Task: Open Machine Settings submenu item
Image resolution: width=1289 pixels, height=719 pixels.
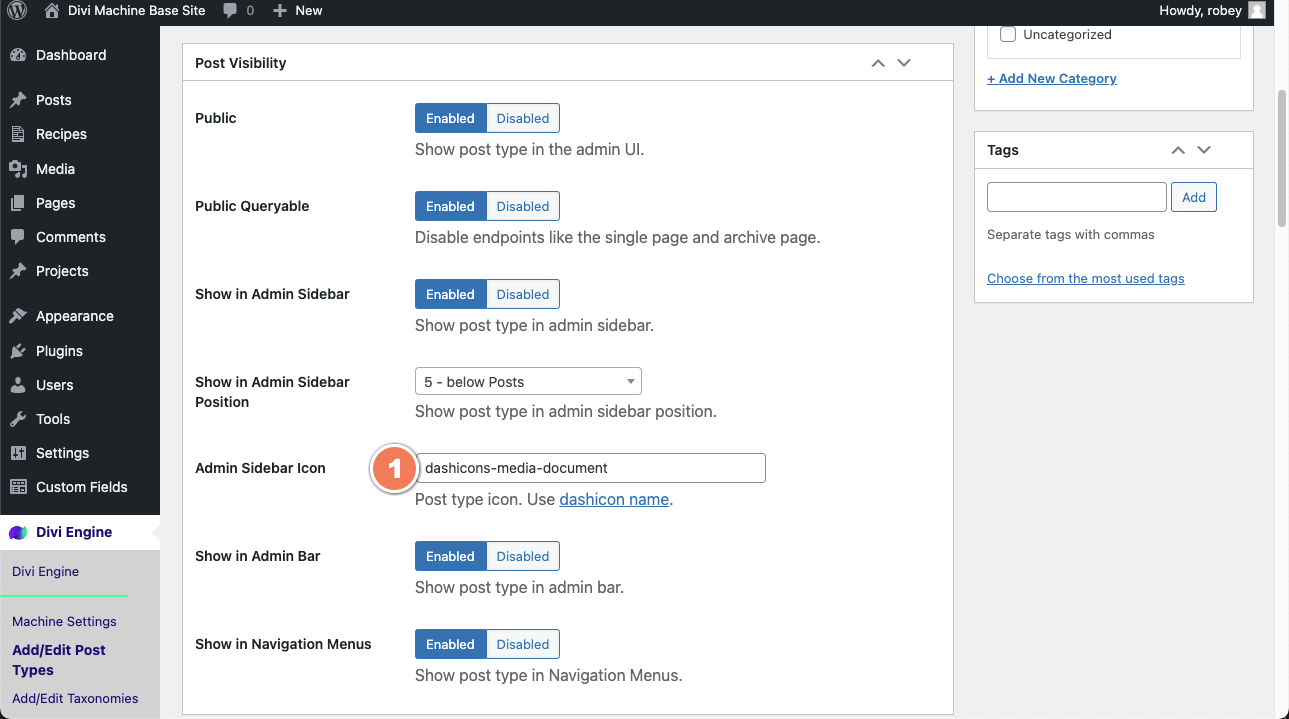Action: (64, 621)
